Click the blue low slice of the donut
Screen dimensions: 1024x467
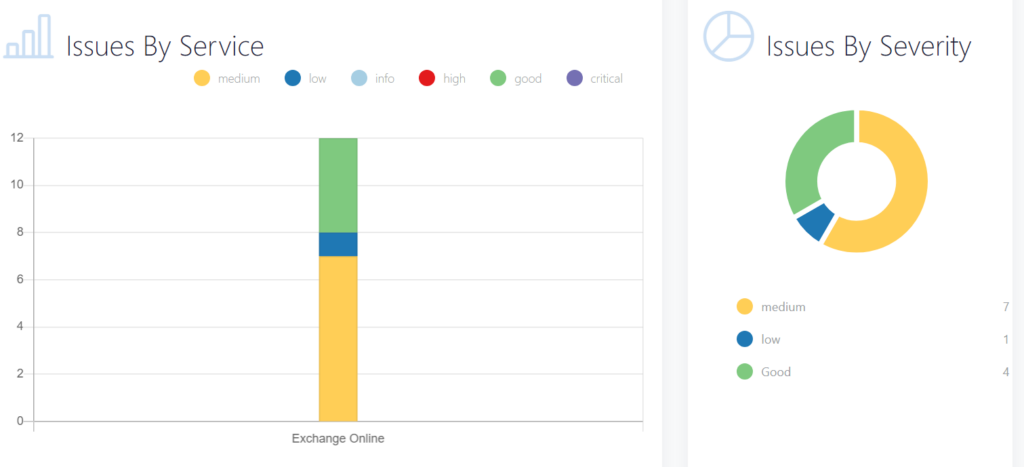click(815, 222)
